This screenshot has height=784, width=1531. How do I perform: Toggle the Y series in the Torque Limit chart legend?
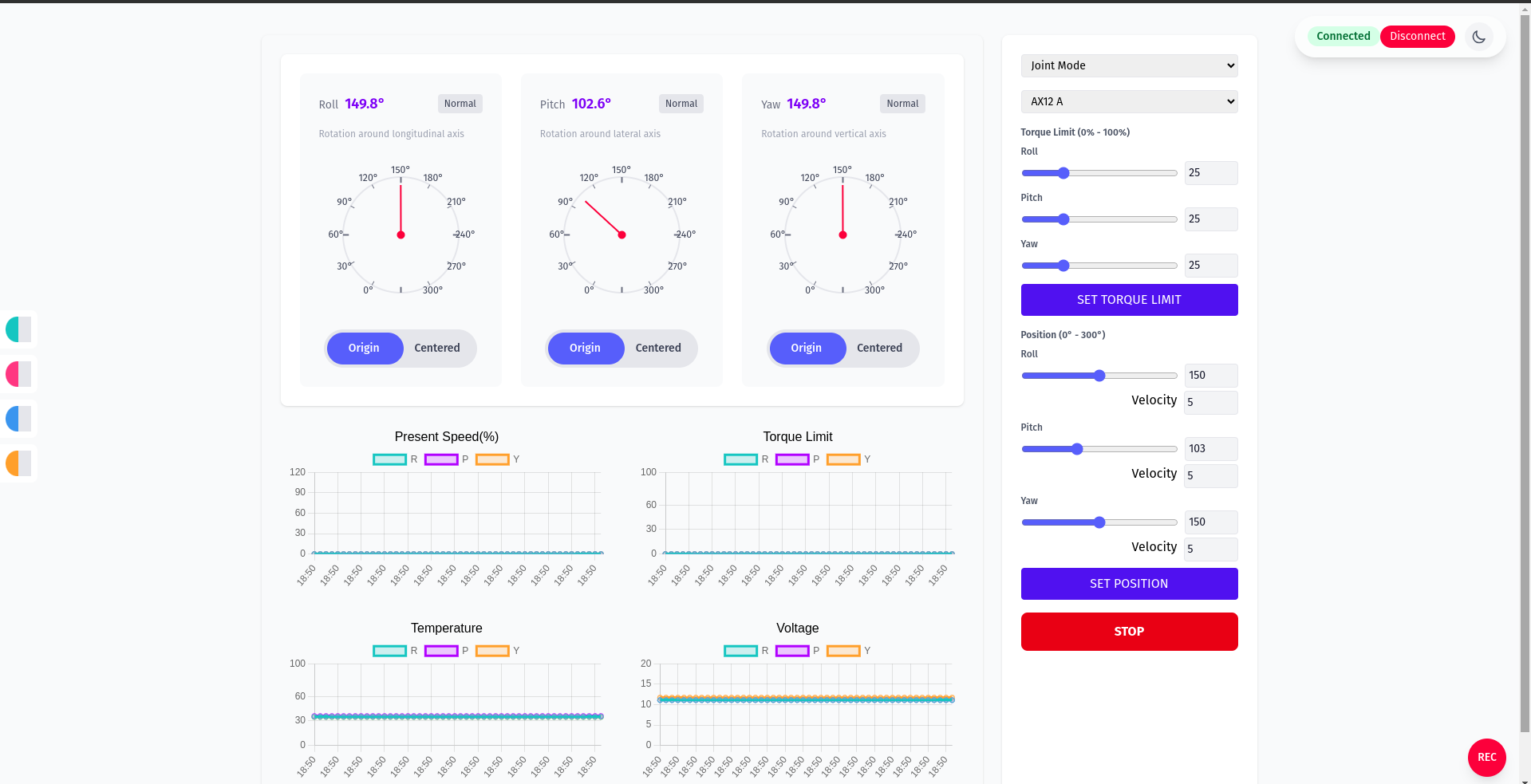(845, 459)
